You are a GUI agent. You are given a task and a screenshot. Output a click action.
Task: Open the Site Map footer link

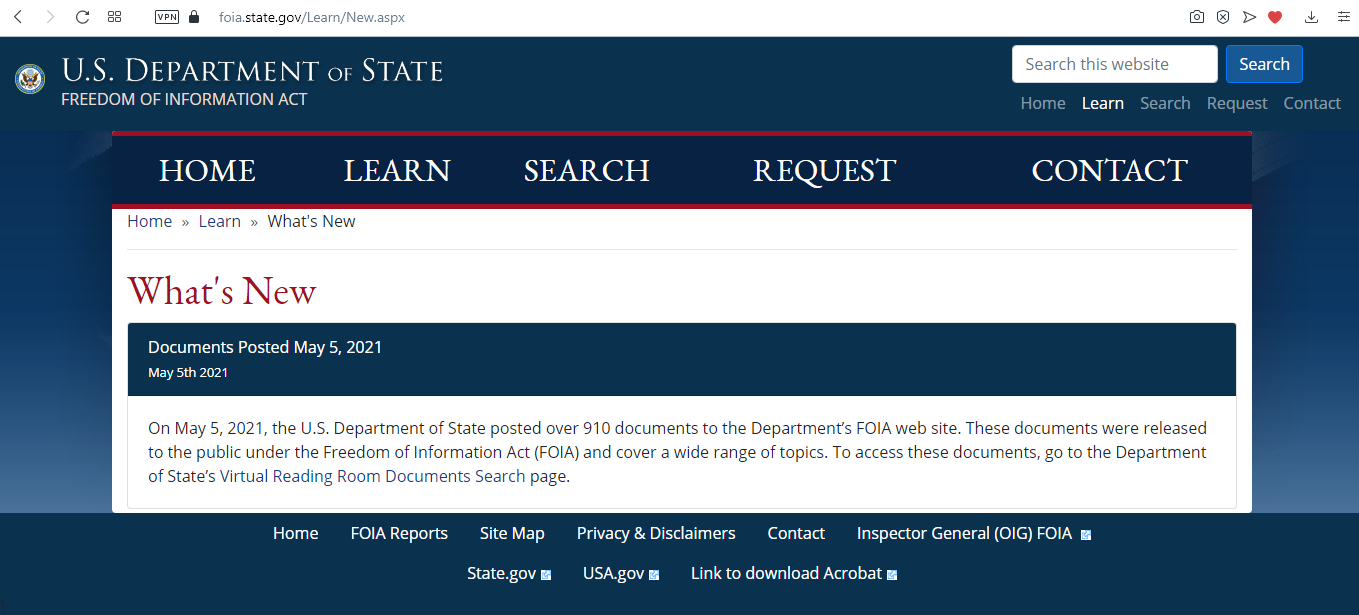pyautogui.click(x=512, y=533)
